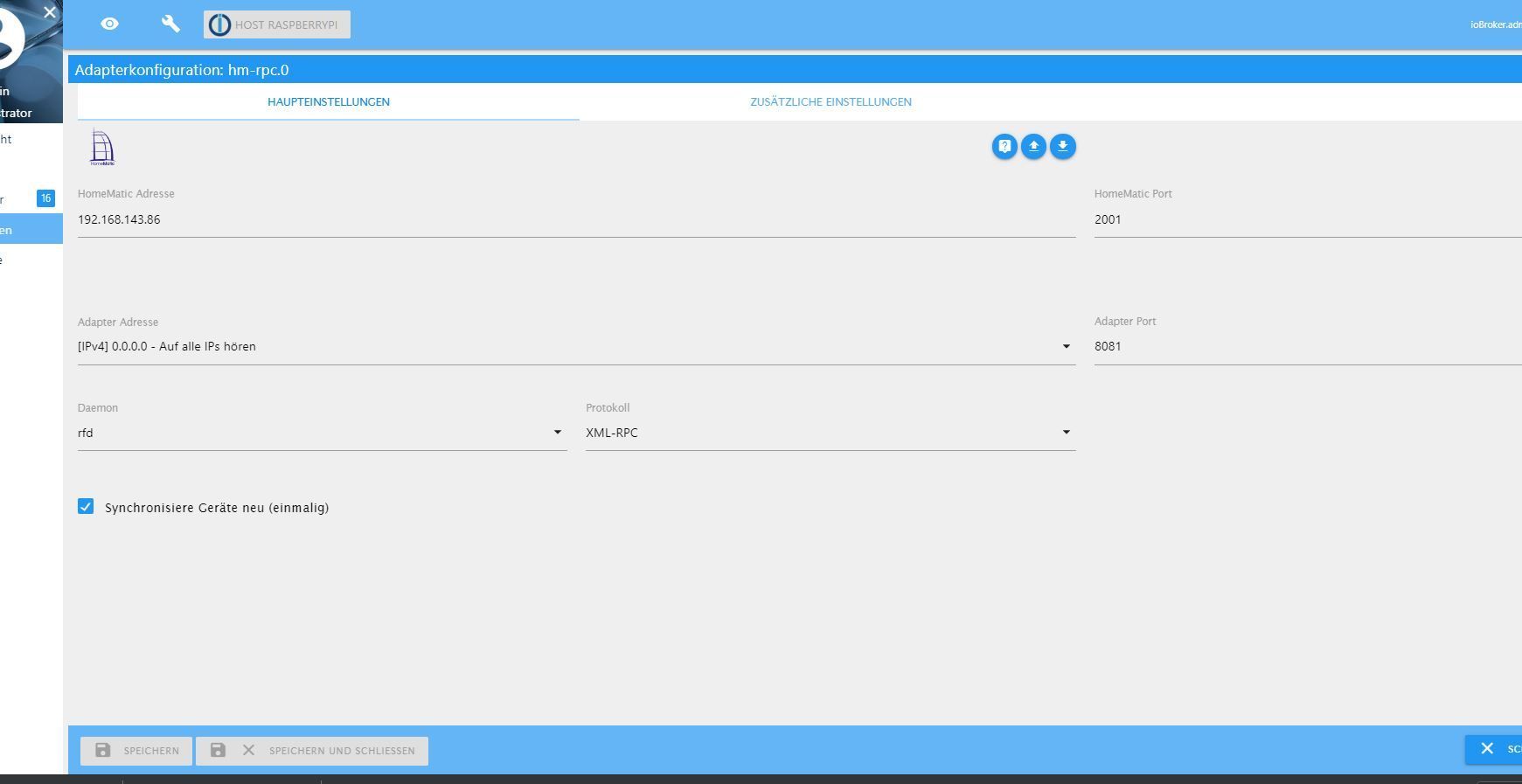Focus the HomeMatic Port field
This screenshot has height=784, width=1522.
click(1308, 219)
